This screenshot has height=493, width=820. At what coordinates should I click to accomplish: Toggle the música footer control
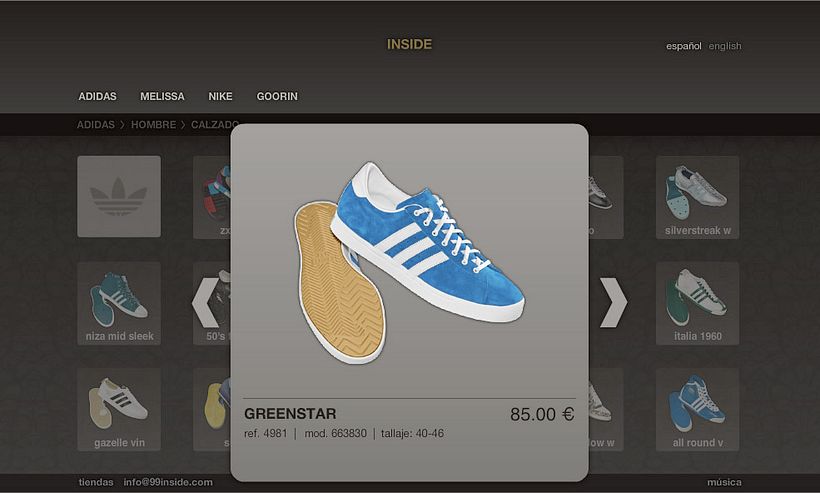(x=724, y=482)
